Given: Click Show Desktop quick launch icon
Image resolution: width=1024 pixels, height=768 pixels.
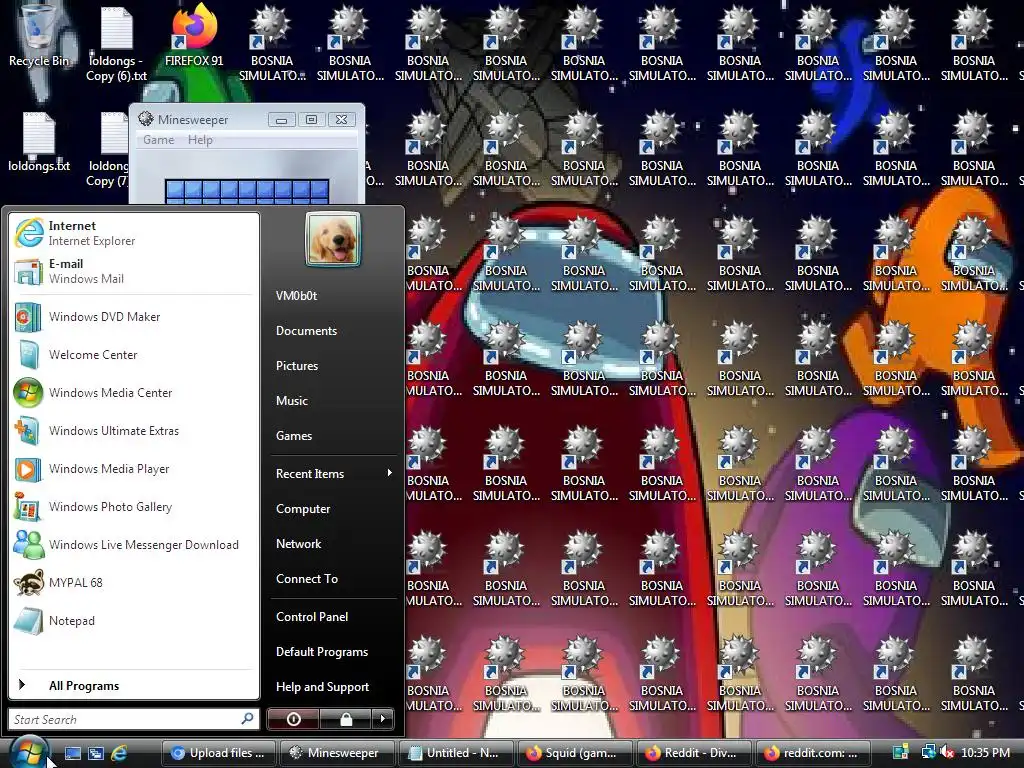Looking at the screenshot, I should pyautogui.click(x=73, y=753).
